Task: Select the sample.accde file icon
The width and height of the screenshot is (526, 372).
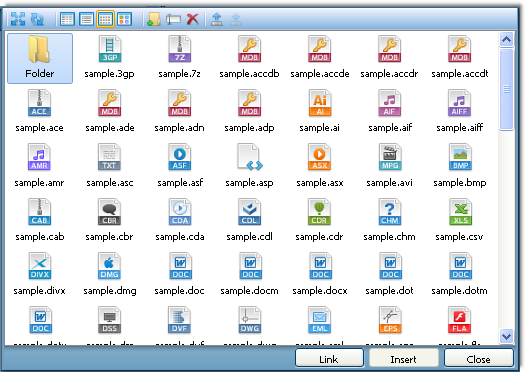Action: pos(319,49)
